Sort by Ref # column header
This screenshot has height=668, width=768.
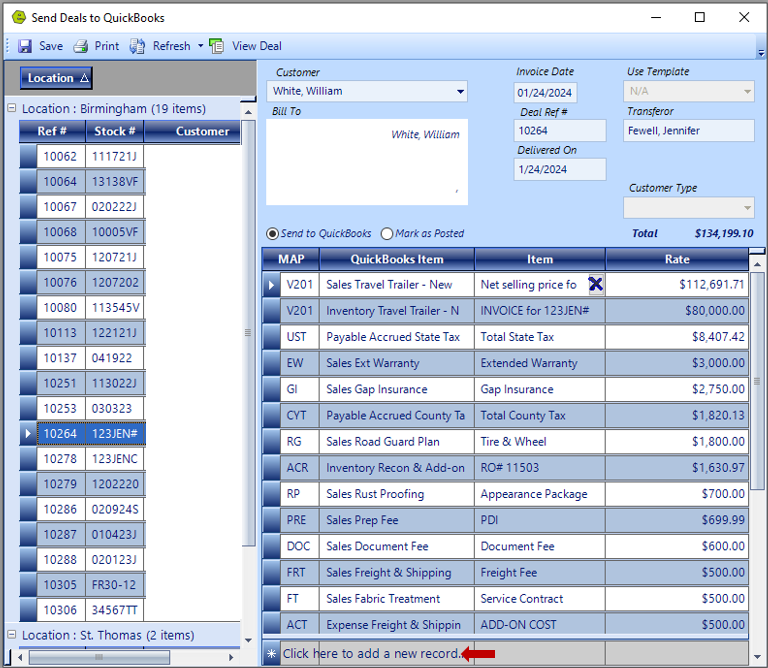[x=52, y=131]
